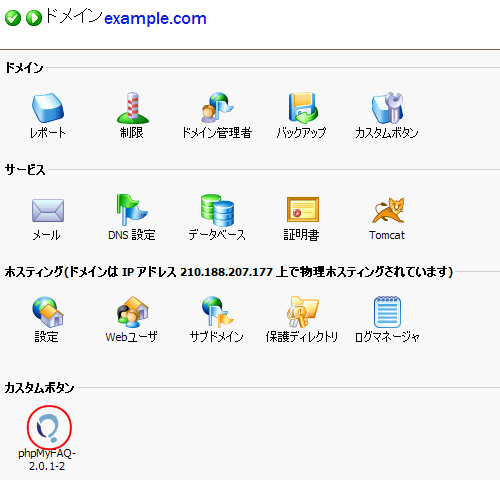Open the メール mail envelope icon
The image size is (500, 480).
pos(48,210)
